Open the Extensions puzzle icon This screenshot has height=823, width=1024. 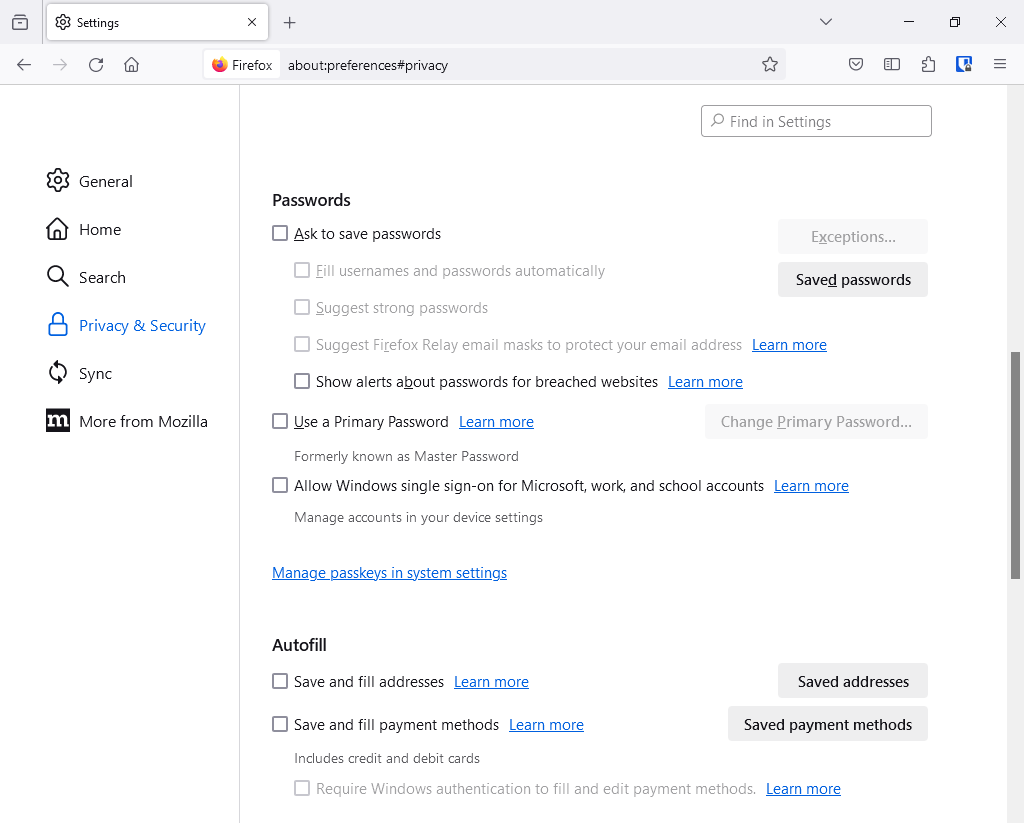pyautogui.click(x=928, y=65)
